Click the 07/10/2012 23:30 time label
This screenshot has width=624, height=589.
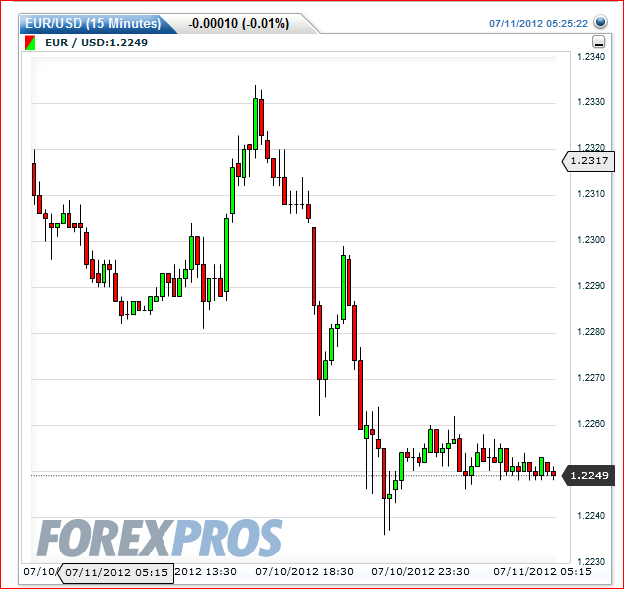(x=420, y=572)
